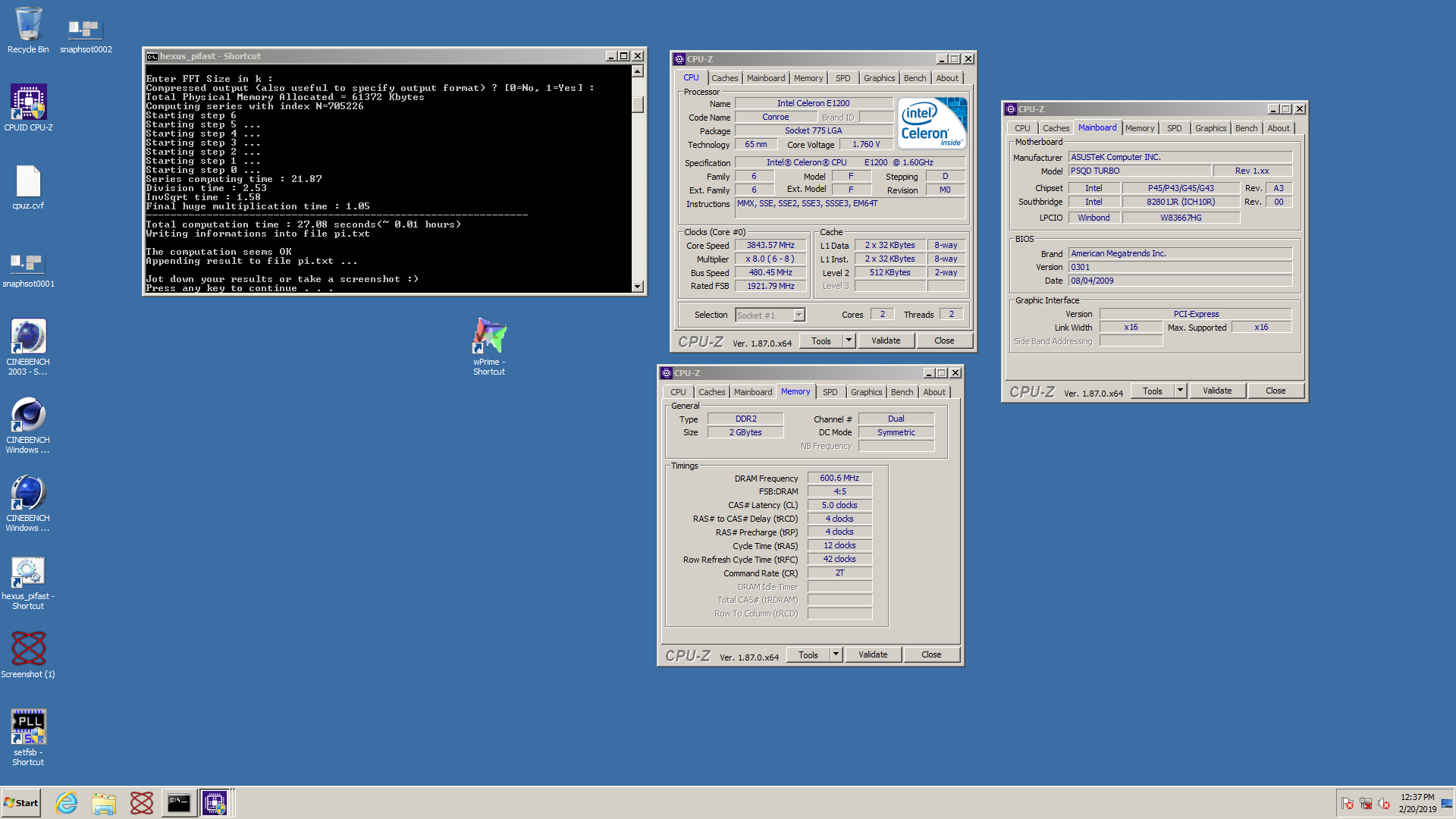Click the Southbridge 82801JR (ICH10R) field
The width and height of the screenshot is (1456, 819).
click(1181, 202)
